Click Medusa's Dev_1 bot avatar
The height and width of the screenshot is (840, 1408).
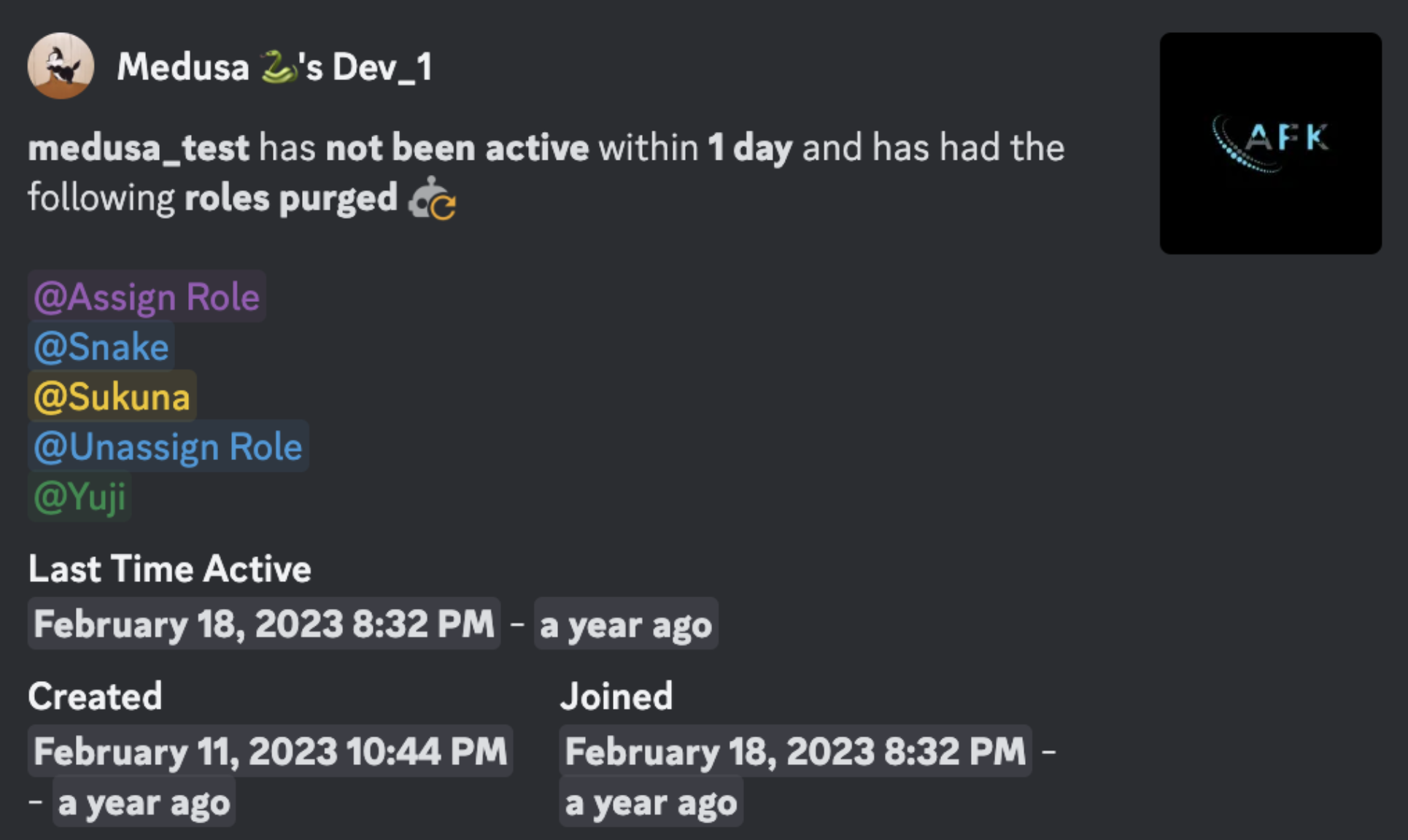point(62,66)
